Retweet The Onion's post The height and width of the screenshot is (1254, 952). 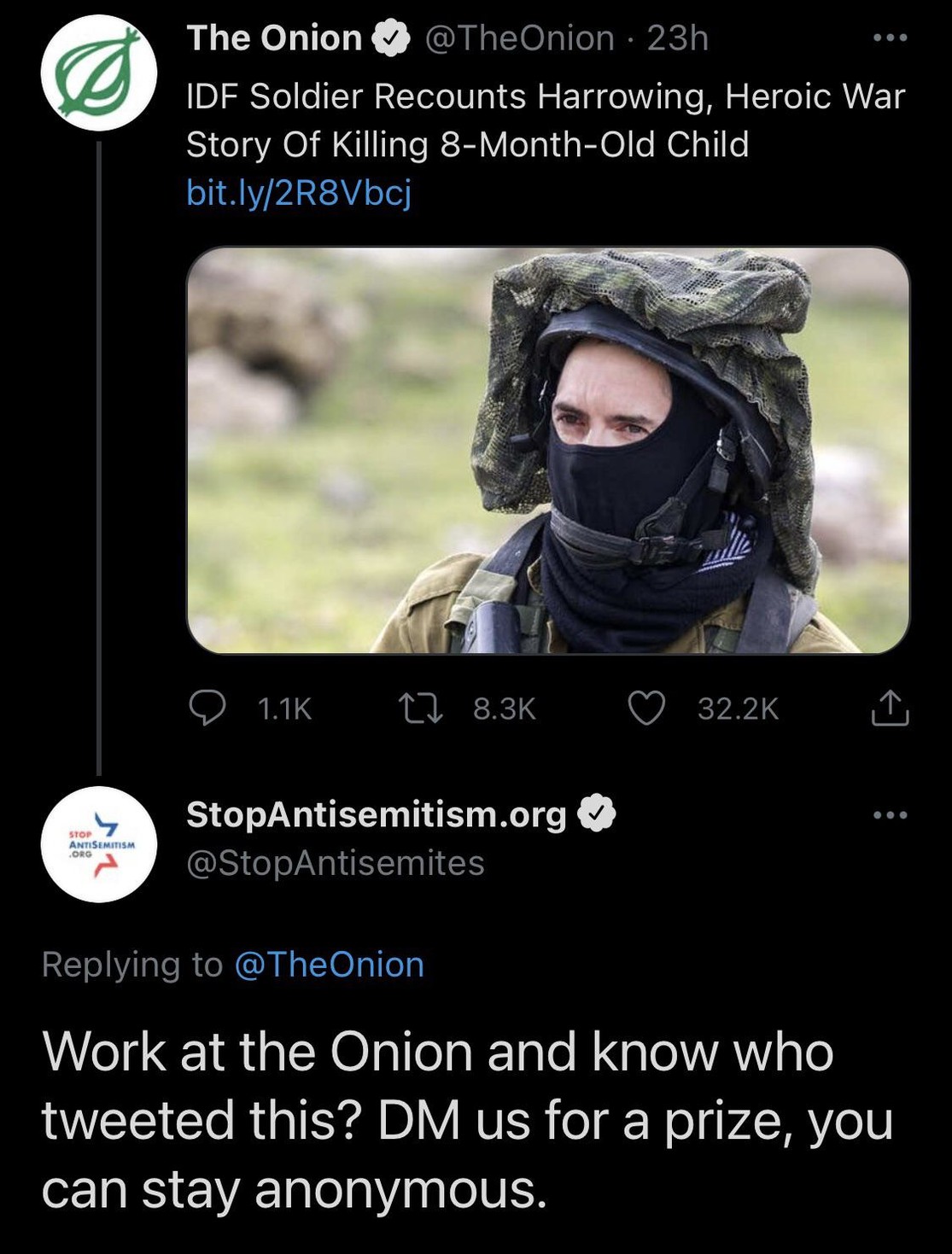point(421,708)
